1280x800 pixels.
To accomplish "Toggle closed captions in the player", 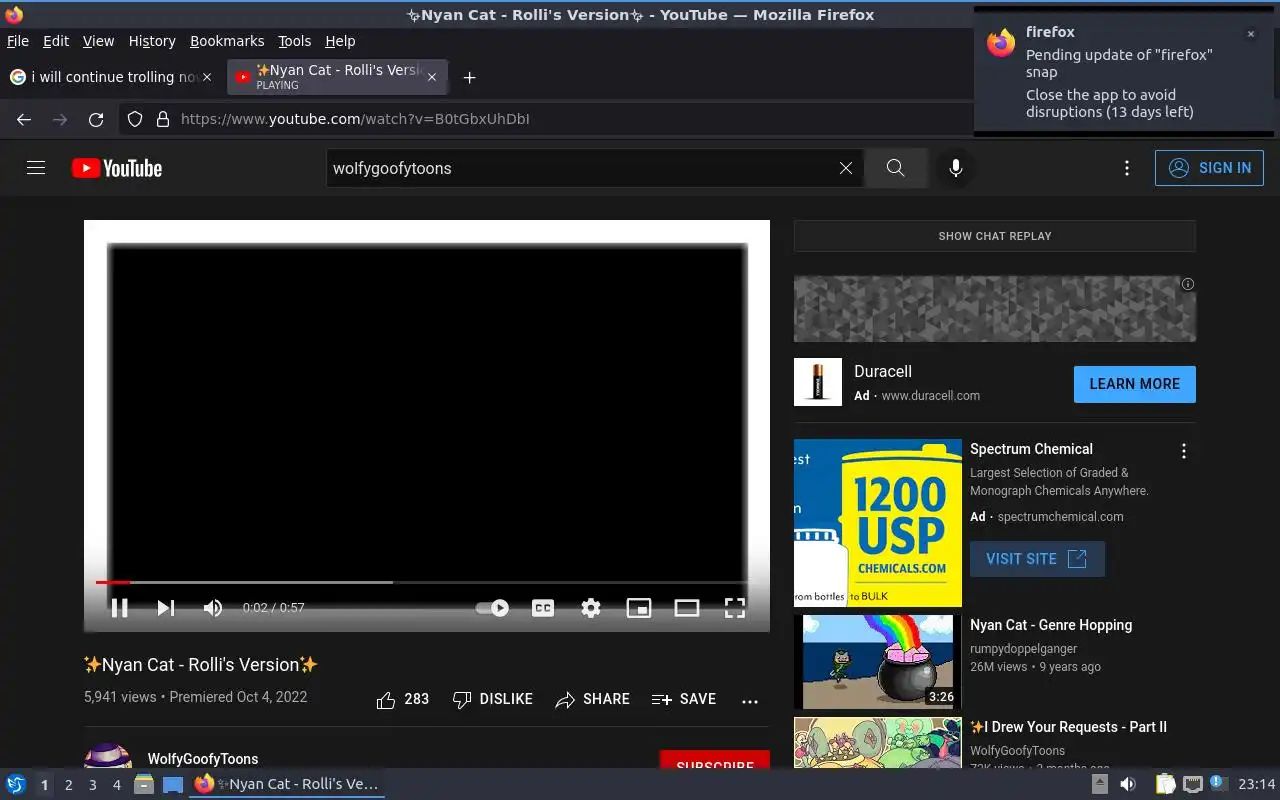I will point(543,608).
